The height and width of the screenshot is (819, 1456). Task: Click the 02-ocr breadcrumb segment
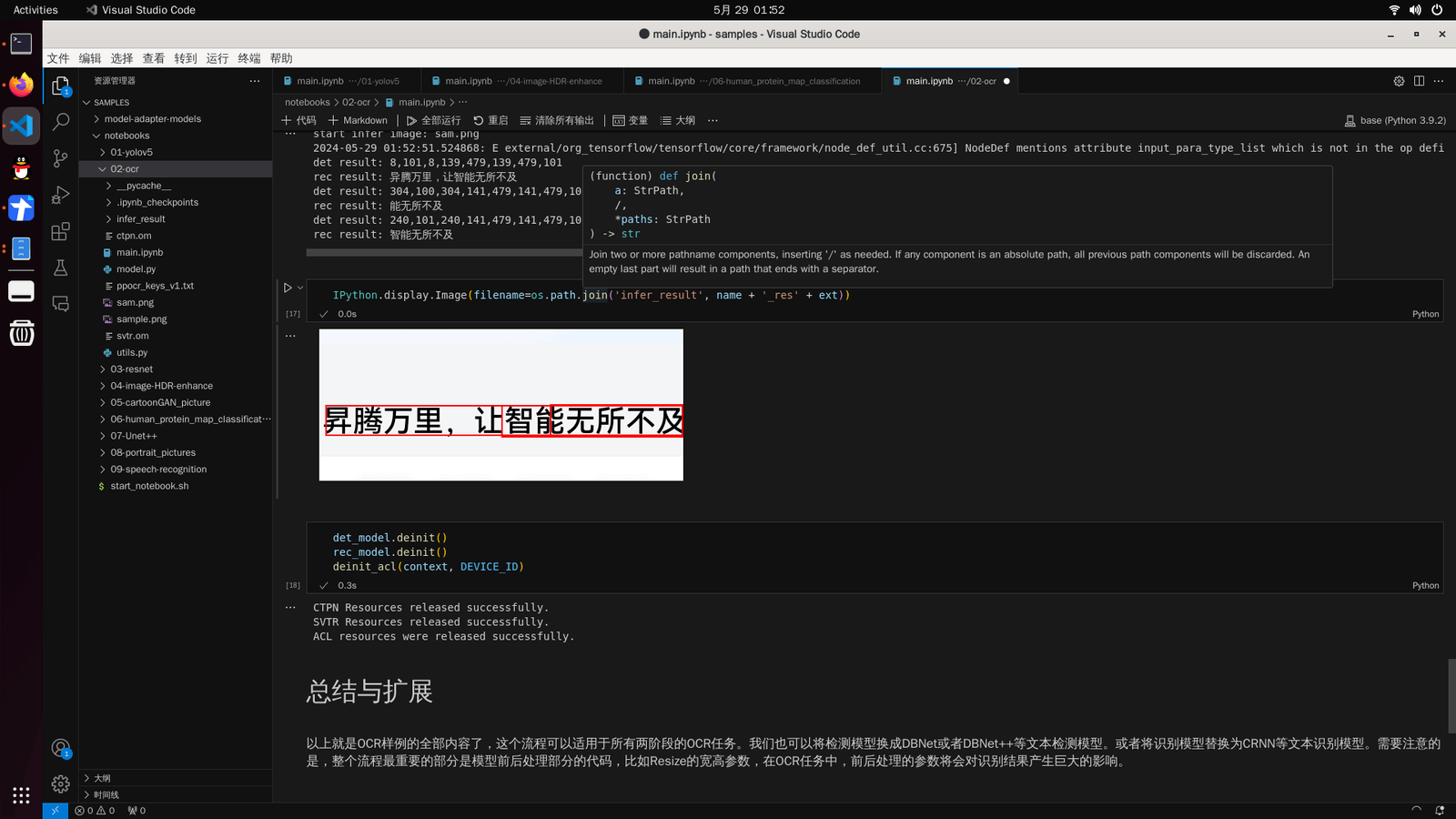[x=356, y=102]
